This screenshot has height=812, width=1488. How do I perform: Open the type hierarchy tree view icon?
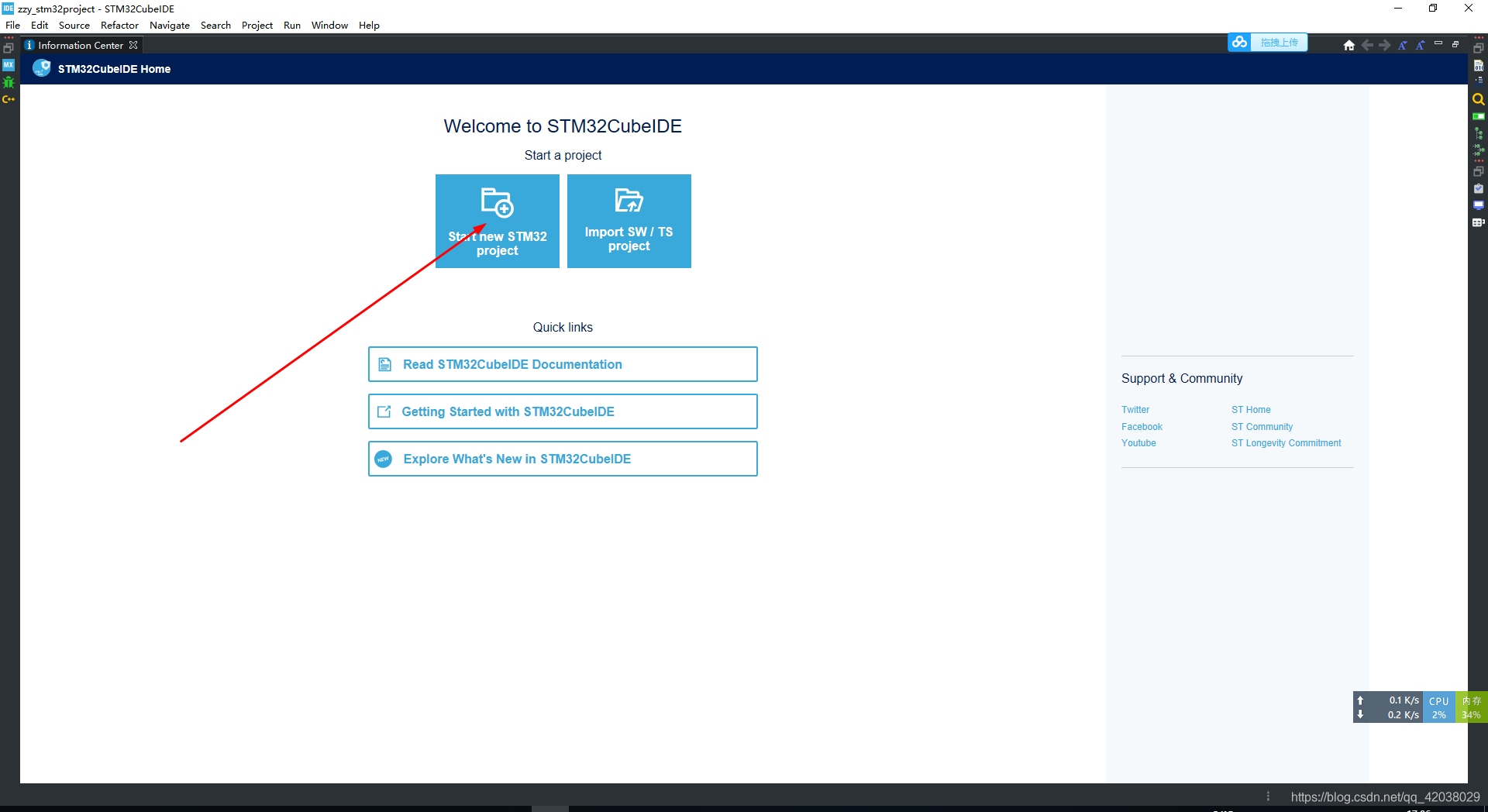[x=1479, y=133]
